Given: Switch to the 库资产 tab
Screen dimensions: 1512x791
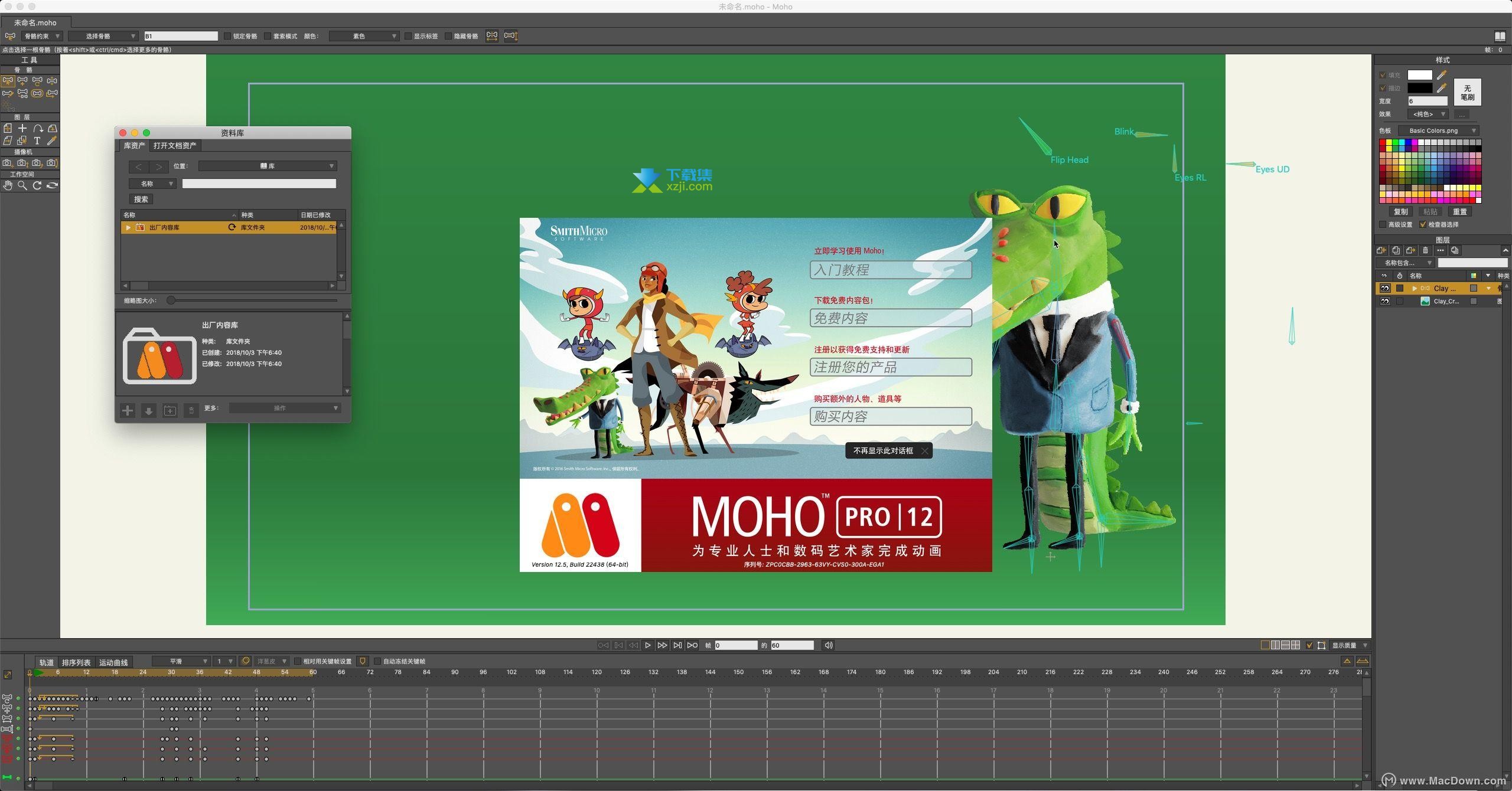Looking at the screenshot, I should coord(134,145).
